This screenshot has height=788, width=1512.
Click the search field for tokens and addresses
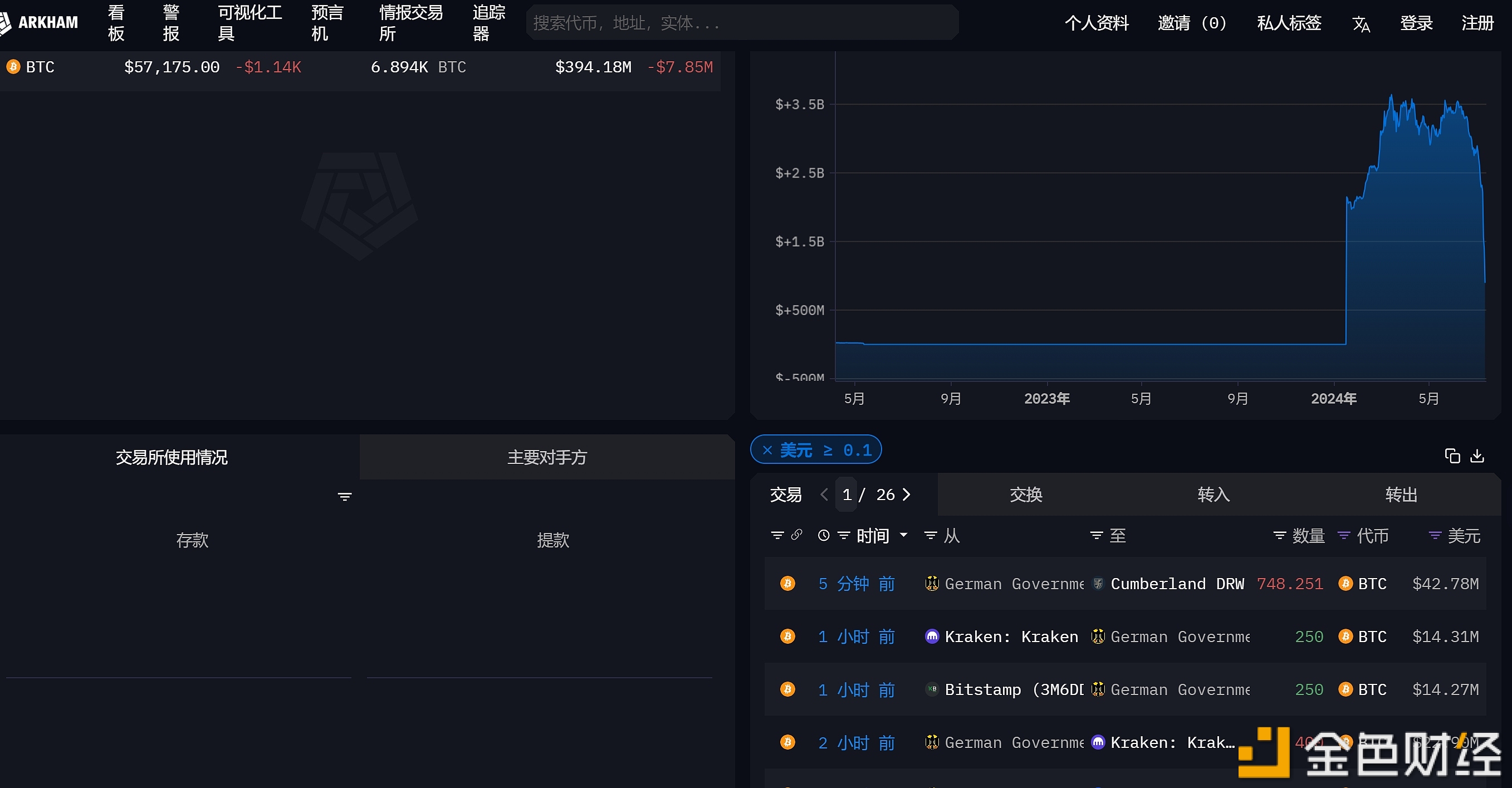(x=742, y=23)
